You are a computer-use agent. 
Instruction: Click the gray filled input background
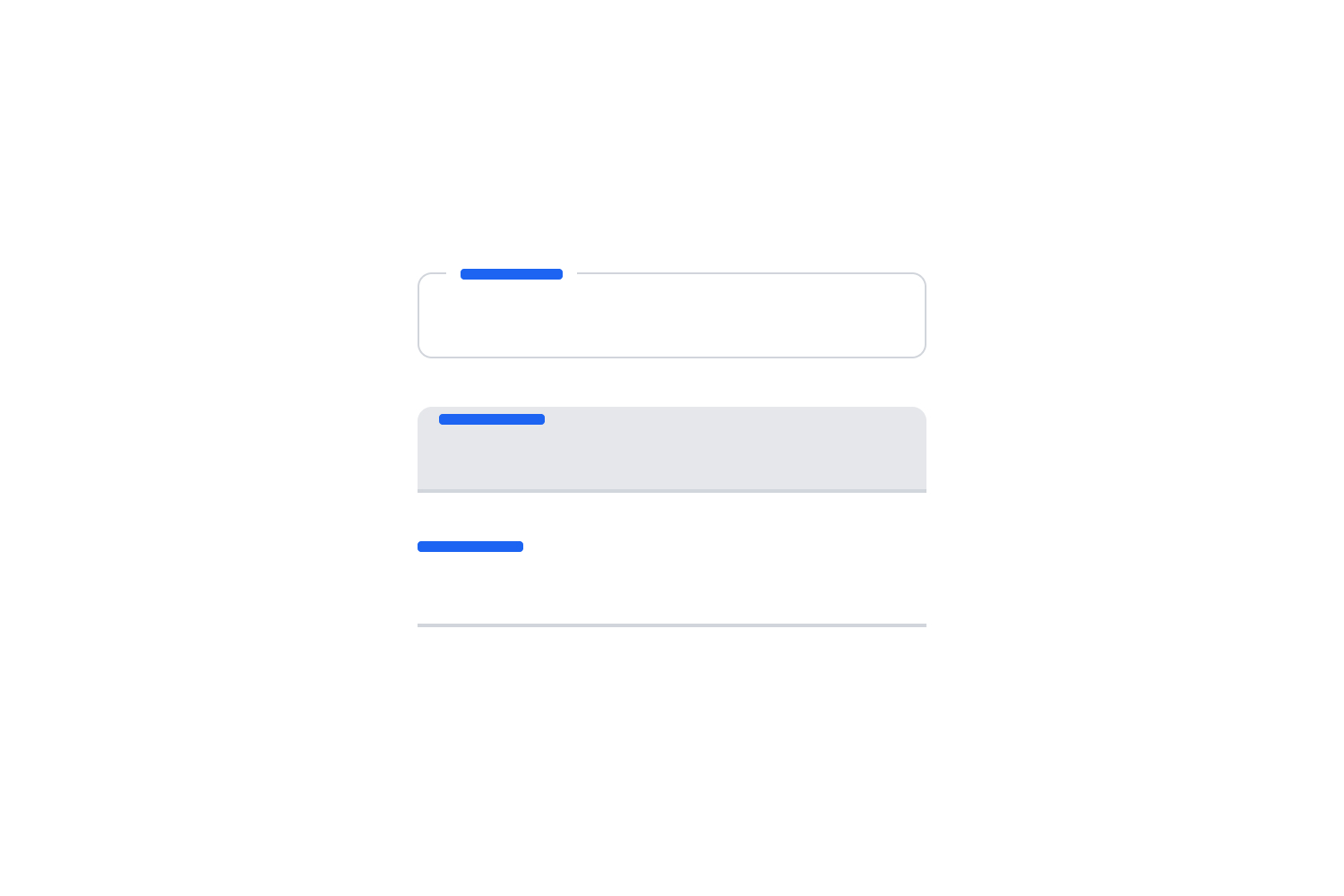(672, 457)
